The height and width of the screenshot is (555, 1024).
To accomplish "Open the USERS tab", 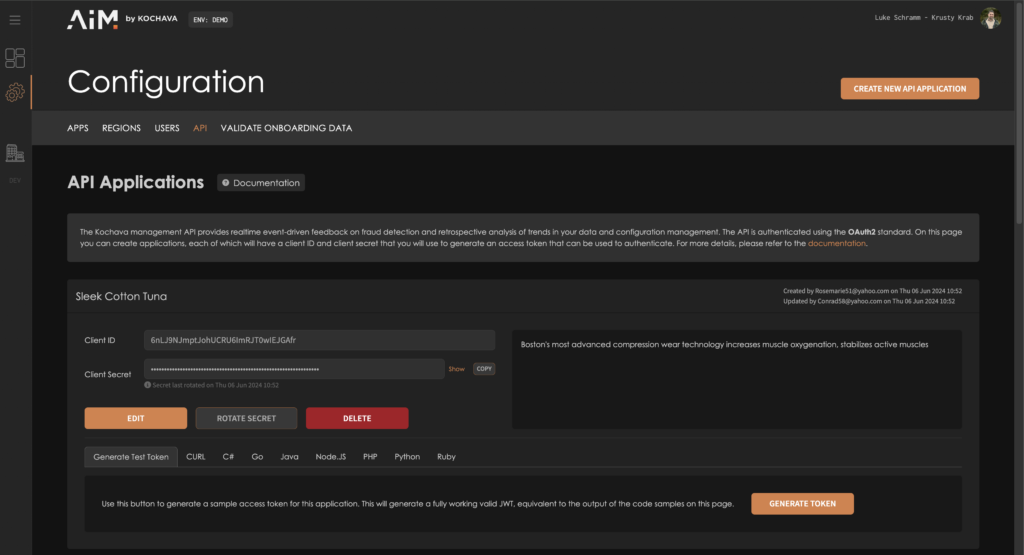I will (167, 128).
